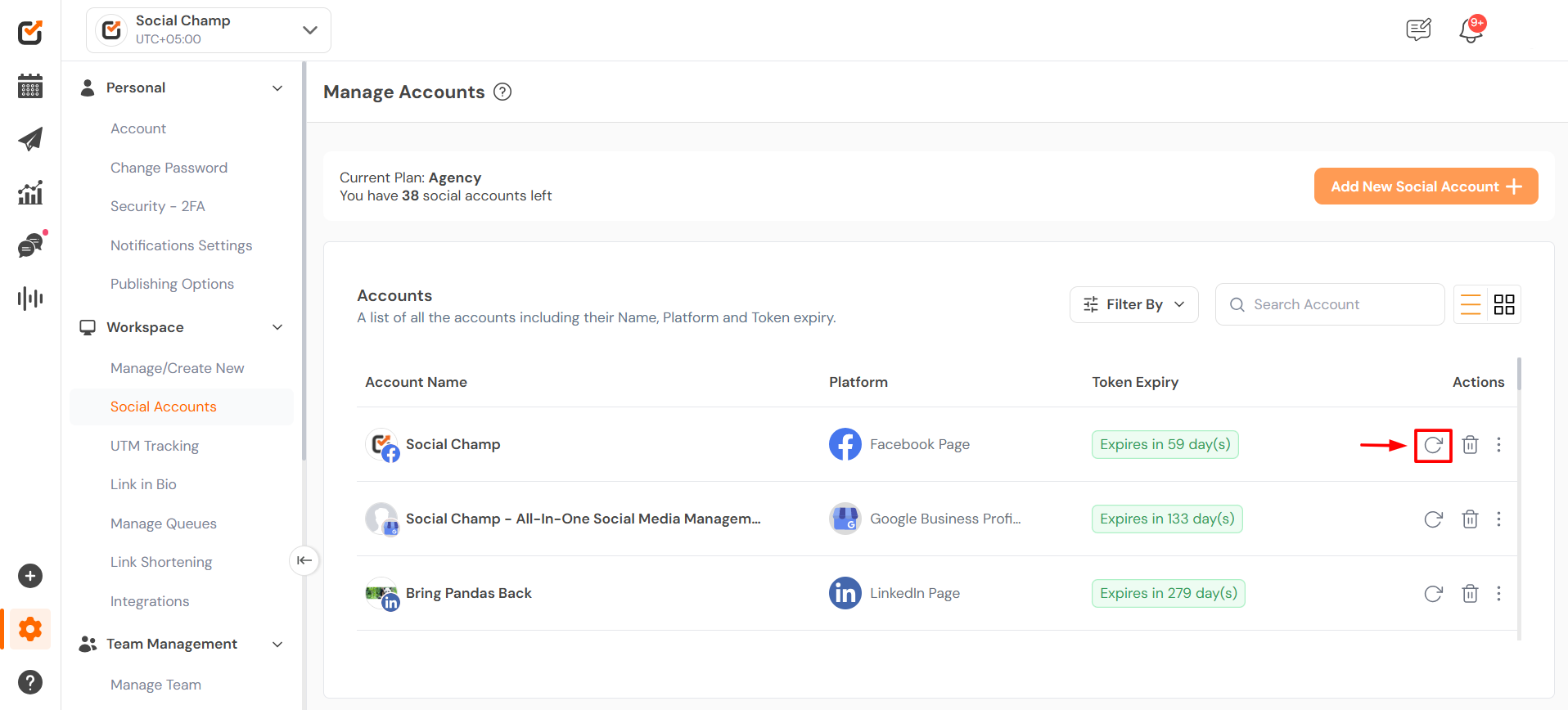The image size is (1568, 710).
Task: Collapse the Personal section
Action: tap(277, 88)
